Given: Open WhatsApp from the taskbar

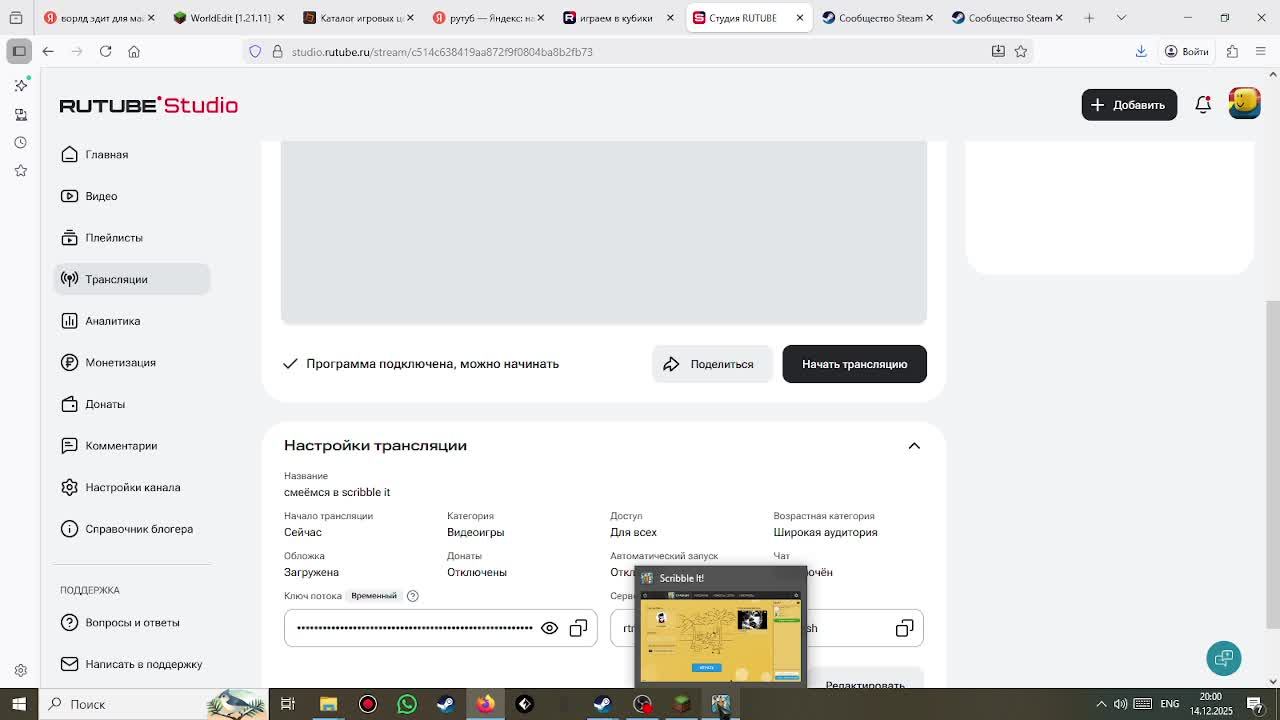Looking at the screenshot, I should pyautogui.click(x=407, y=704).
